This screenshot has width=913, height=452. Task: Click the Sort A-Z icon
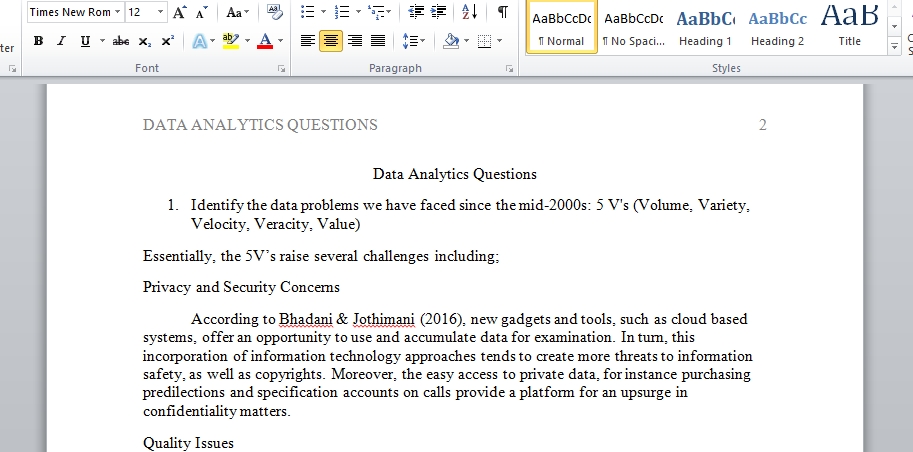470,12
